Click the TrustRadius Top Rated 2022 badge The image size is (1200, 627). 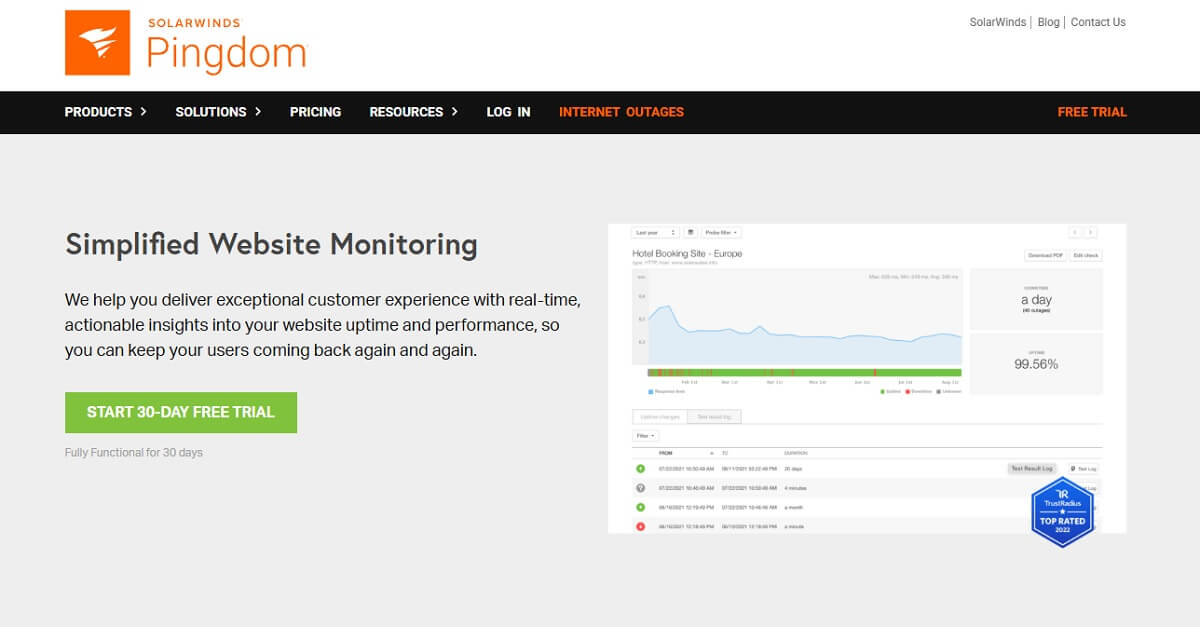(1063, 511)
